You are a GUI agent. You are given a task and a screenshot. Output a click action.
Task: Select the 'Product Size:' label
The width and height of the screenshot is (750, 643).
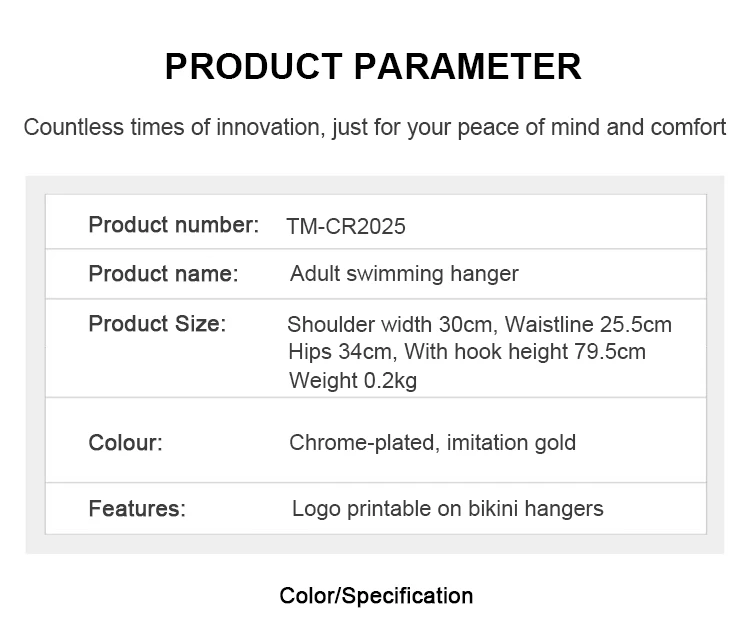pos(157,324)
